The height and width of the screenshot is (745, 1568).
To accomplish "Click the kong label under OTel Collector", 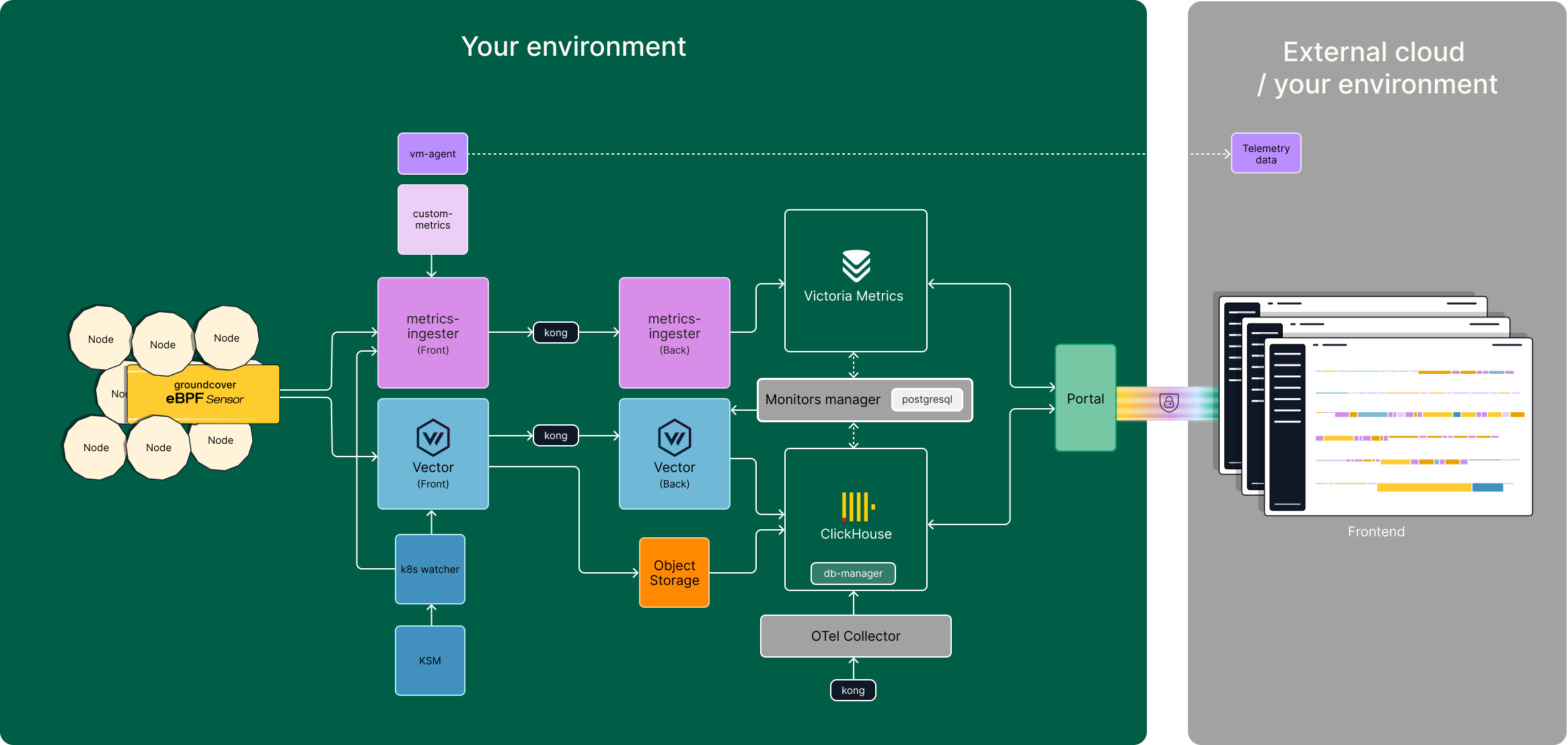I will click(852, 690).
